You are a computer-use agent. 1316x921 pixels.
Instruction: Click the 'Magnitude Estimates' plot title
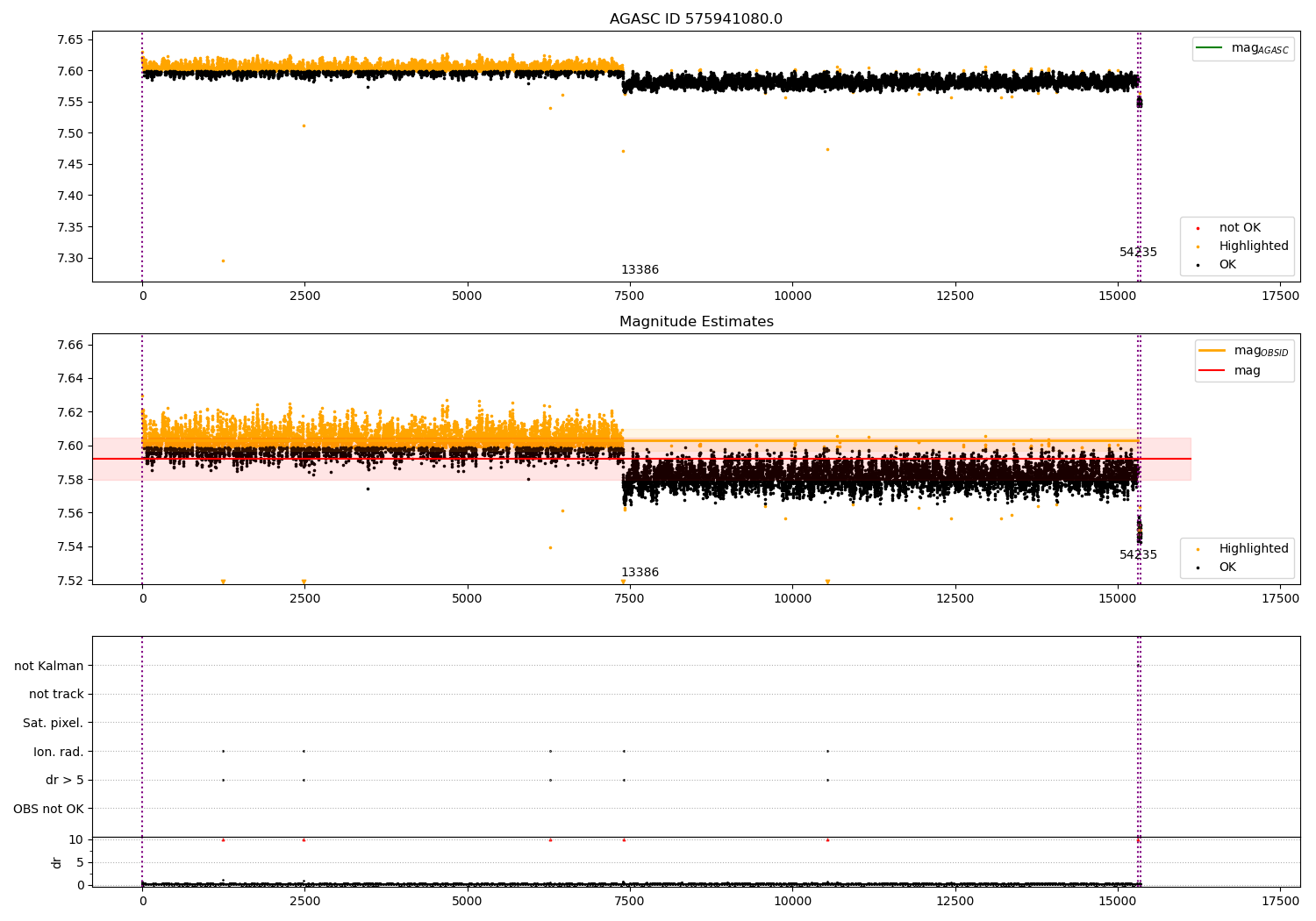696,322
